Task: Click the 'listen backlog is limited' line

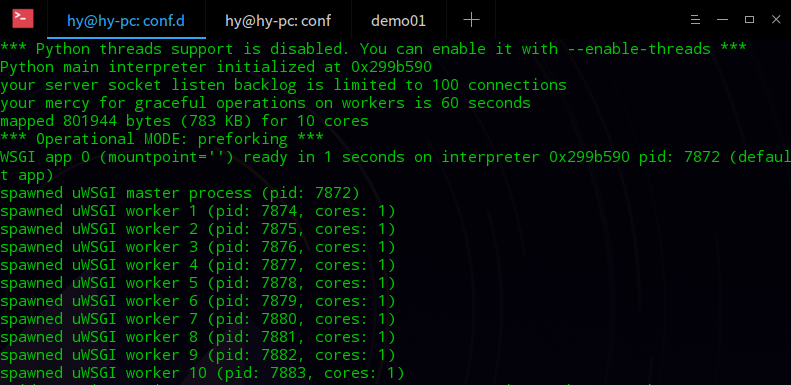Action: (x=284, y=85)
